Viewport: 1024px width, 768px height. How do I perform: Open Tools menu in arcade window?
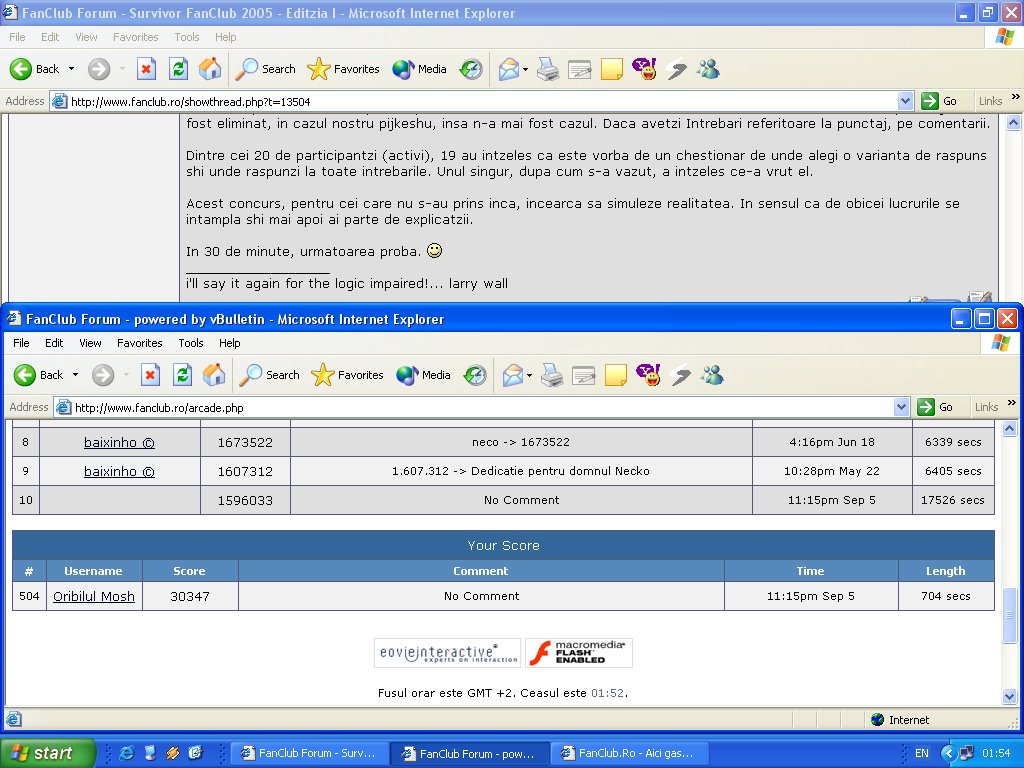(x=191, y=343)
